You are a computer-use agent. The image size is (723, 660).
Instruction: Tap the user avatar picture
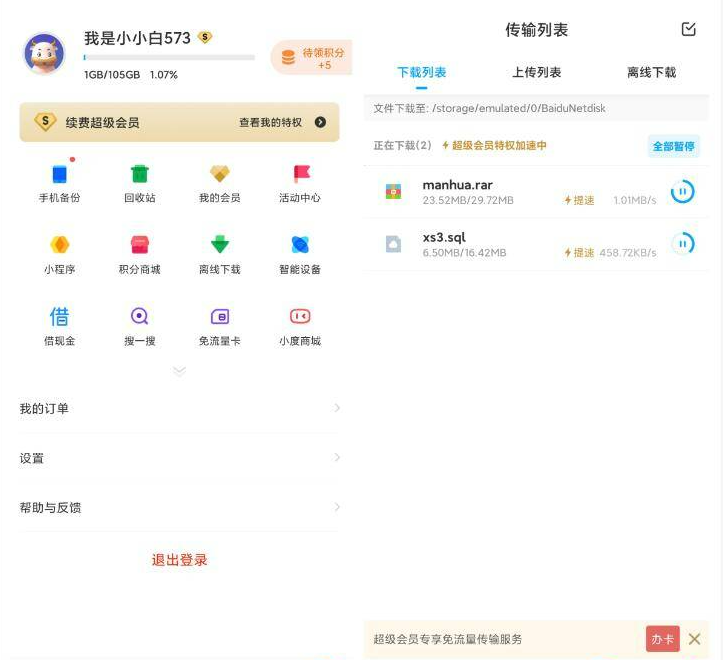(44, 54)
